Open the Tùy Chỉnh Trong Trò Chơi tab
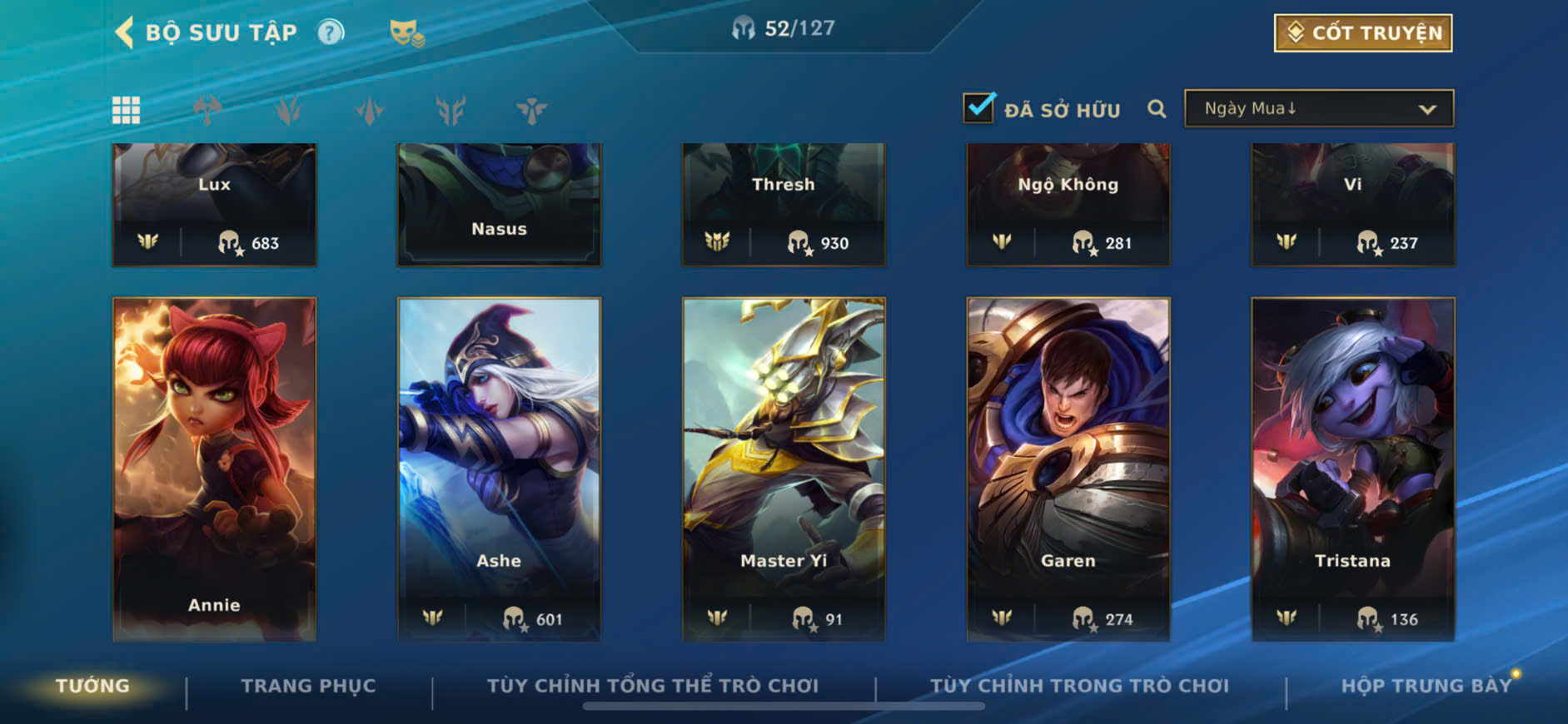Image resolution: width=1568 pixels, height=724 pixels. click(1079, 686)
